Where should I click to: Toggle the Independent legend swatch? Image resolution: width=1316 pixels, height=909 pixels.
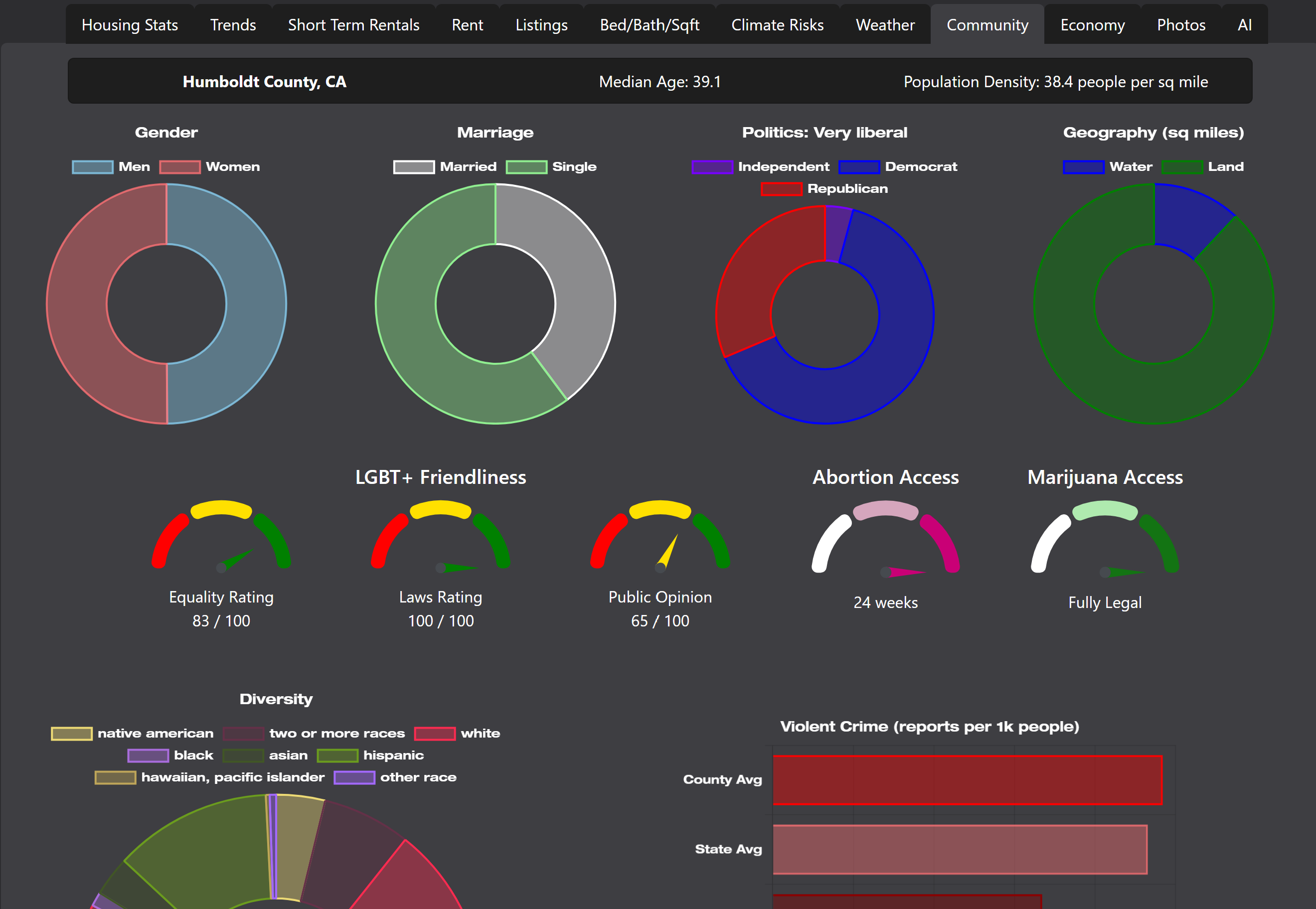712,167
